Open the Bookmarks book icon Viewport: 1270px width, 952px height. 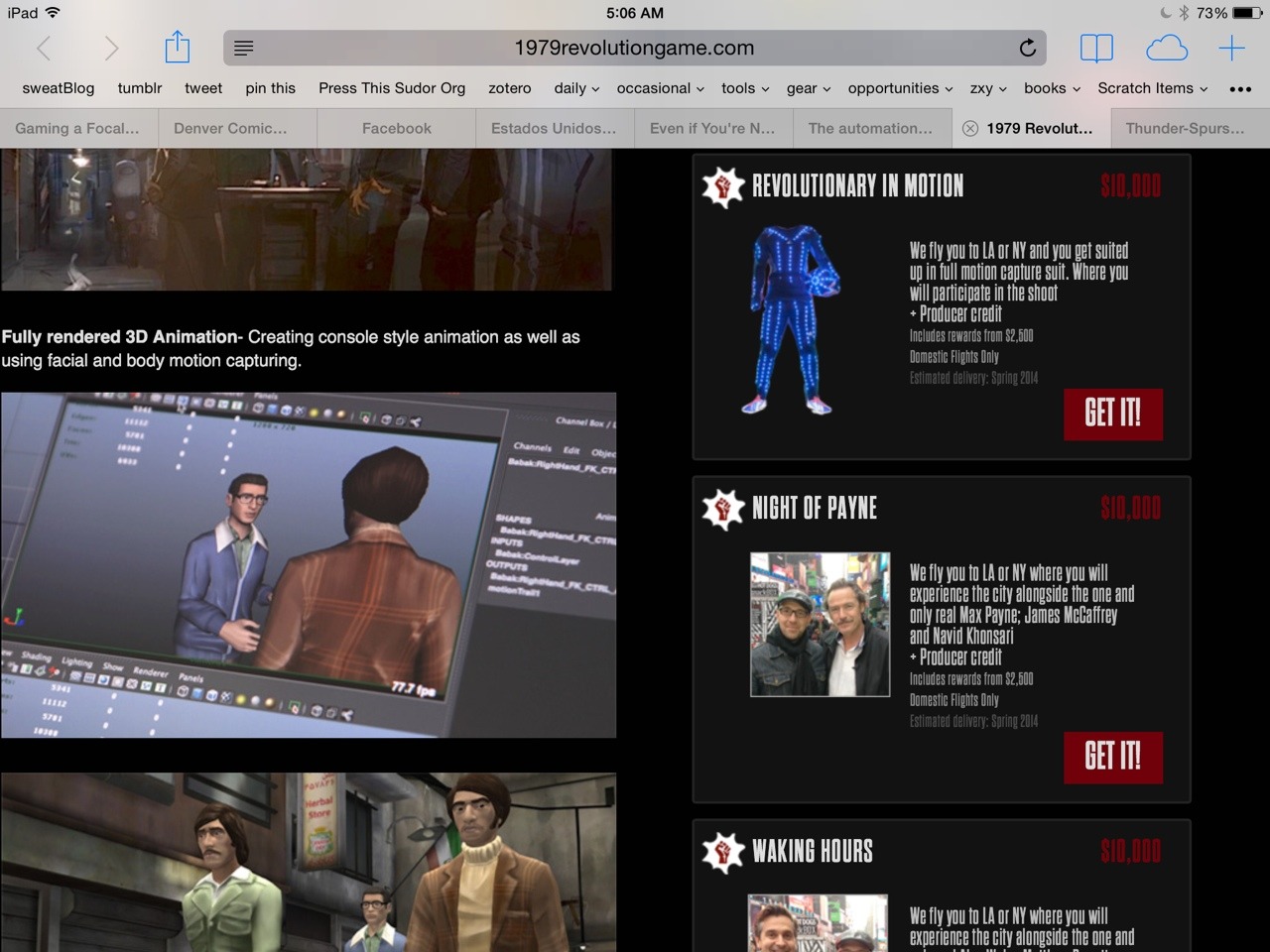coord(1096,48)
